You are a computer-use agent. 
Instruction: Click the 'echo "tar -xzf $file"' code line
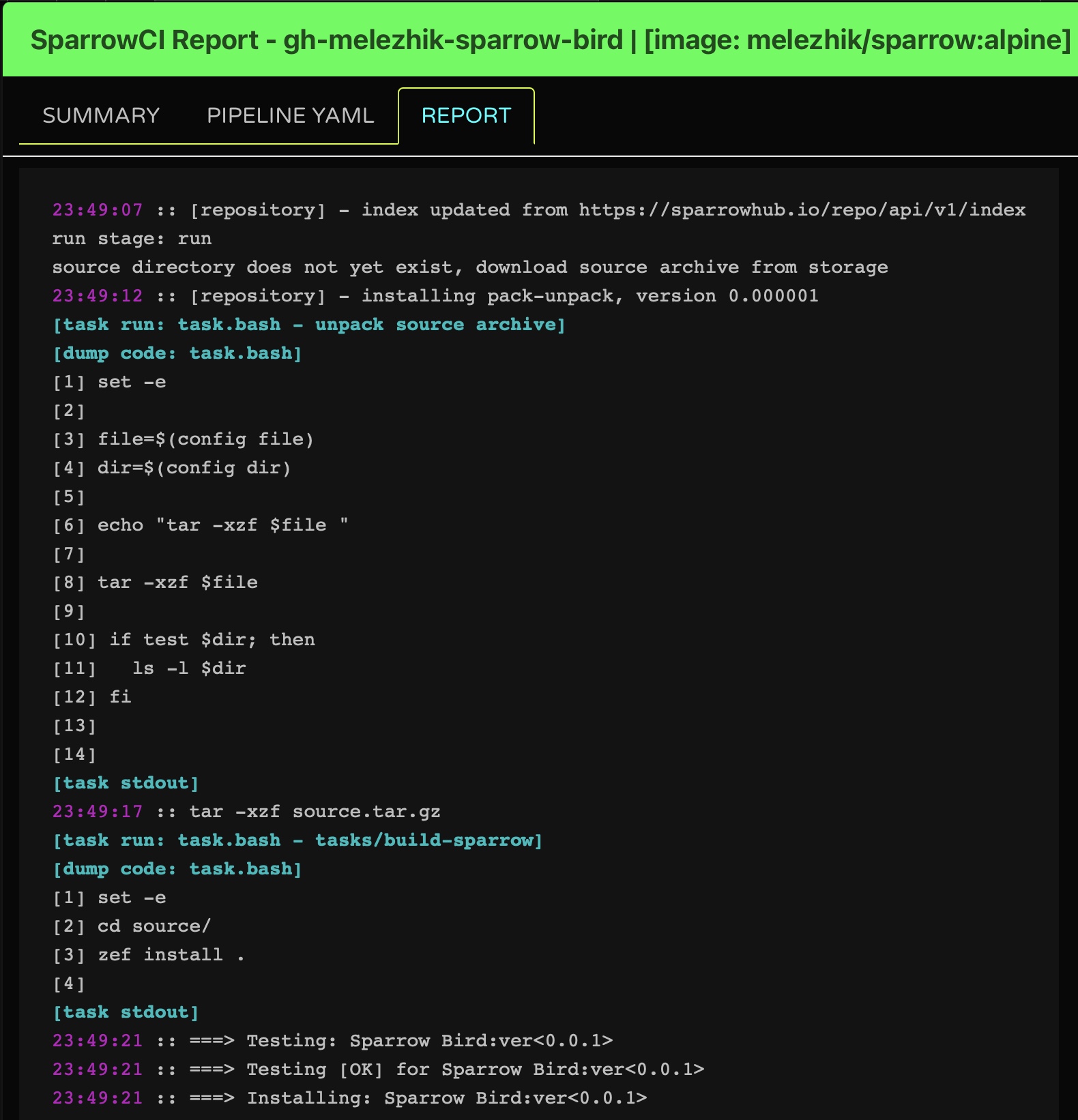pos(201,525)
